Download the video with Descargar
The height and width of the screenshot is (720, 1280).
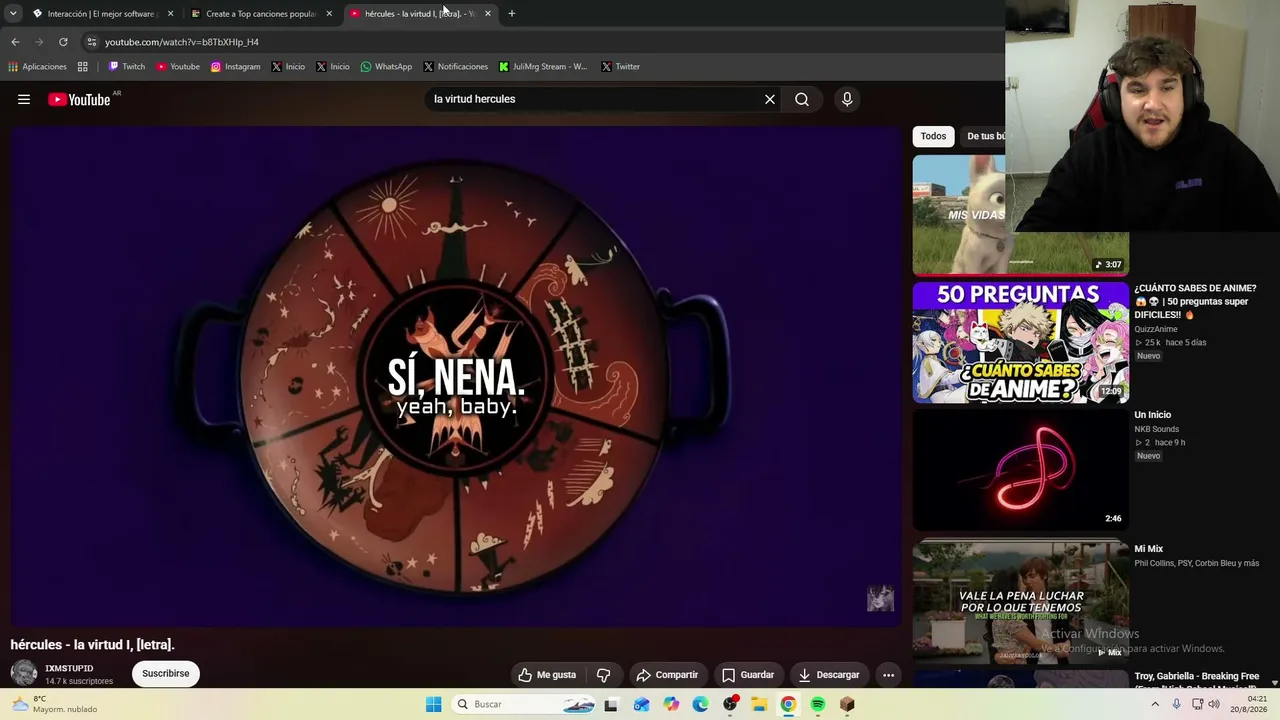[x=828, y=675]
